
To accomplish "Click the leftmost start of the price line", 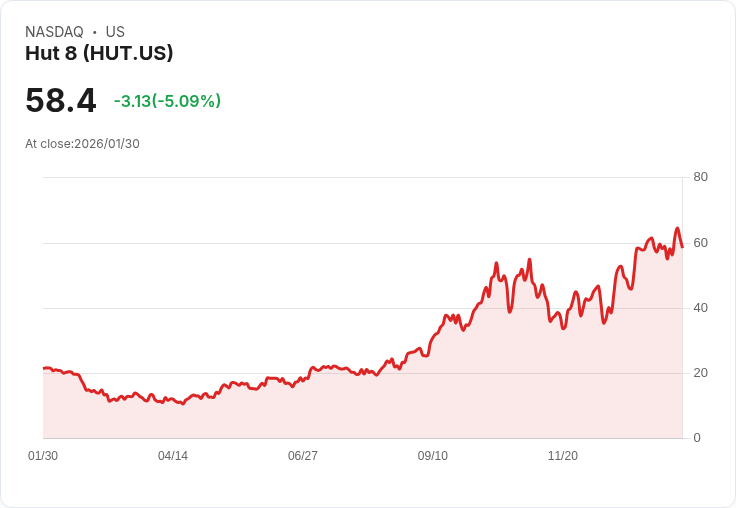I will tap(44, 368).
